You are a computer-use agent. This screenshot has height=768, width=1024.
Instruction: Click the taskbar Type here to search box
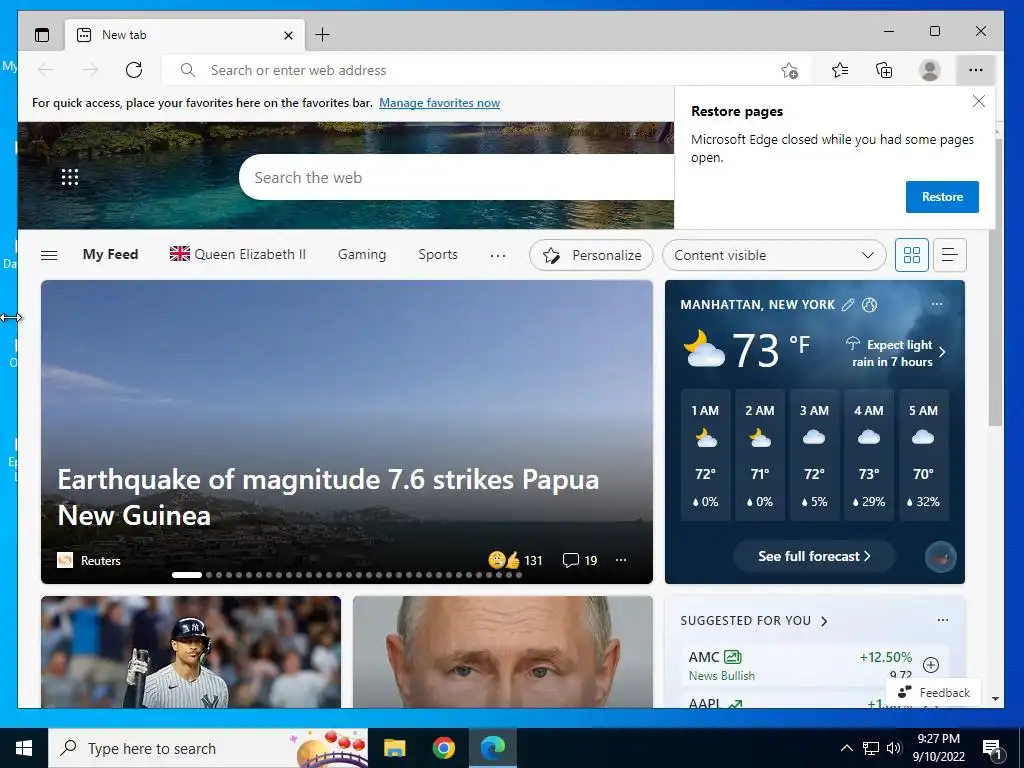click(208, 748)
